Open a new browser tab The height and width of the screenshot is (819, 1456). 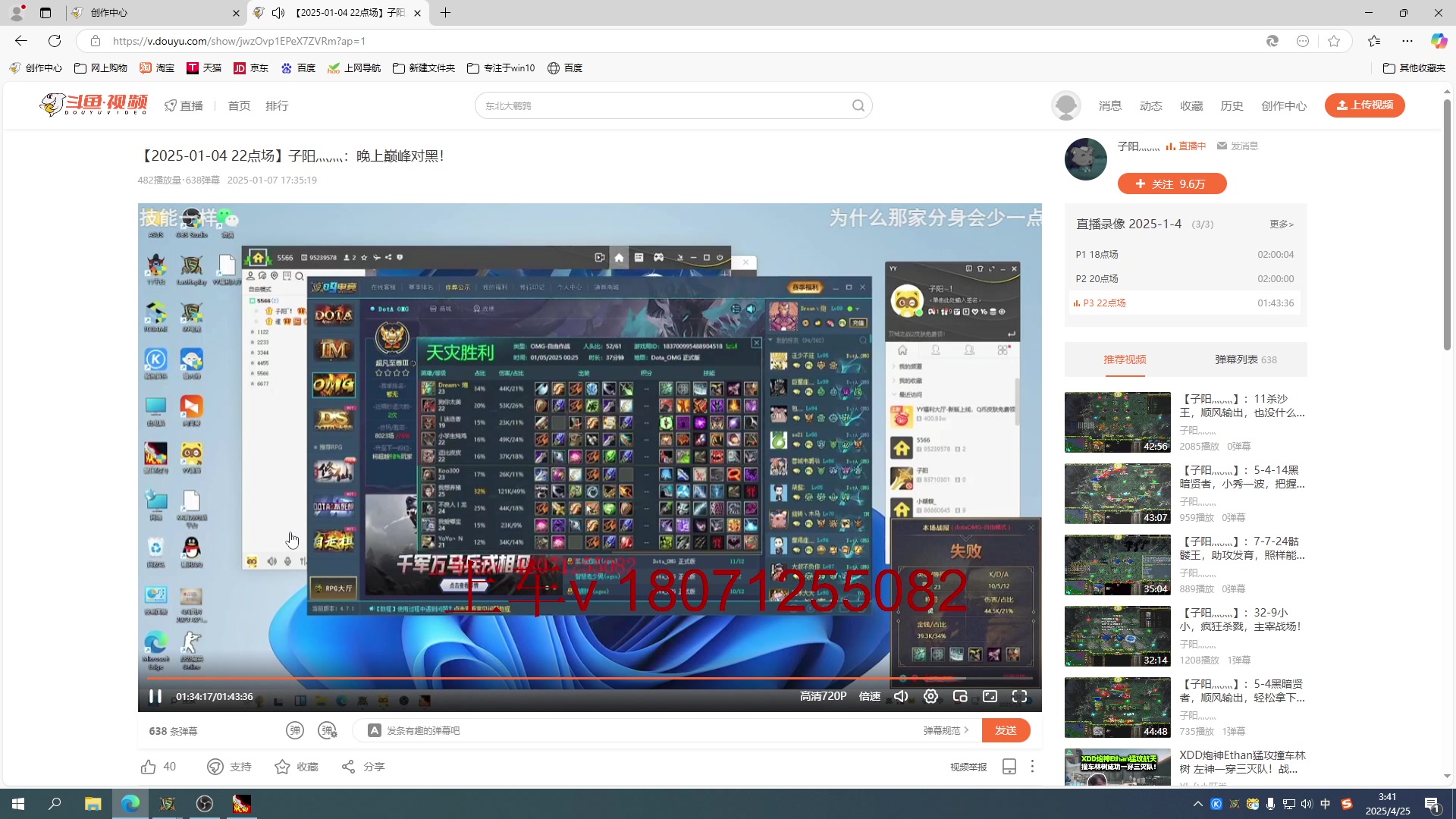coord(445,13)
